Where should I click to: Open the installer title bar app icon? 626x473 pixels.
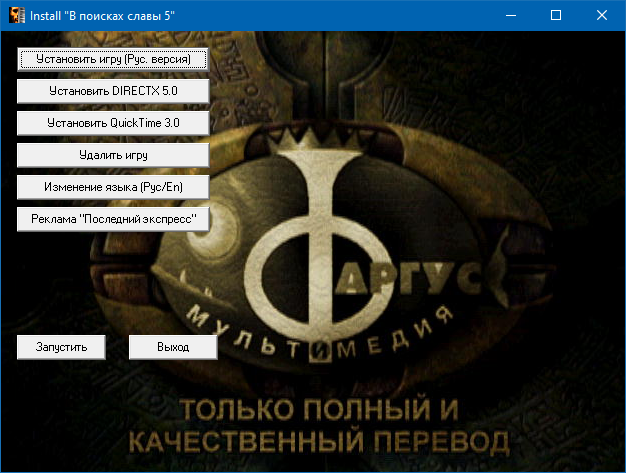[x=17, y=16]
